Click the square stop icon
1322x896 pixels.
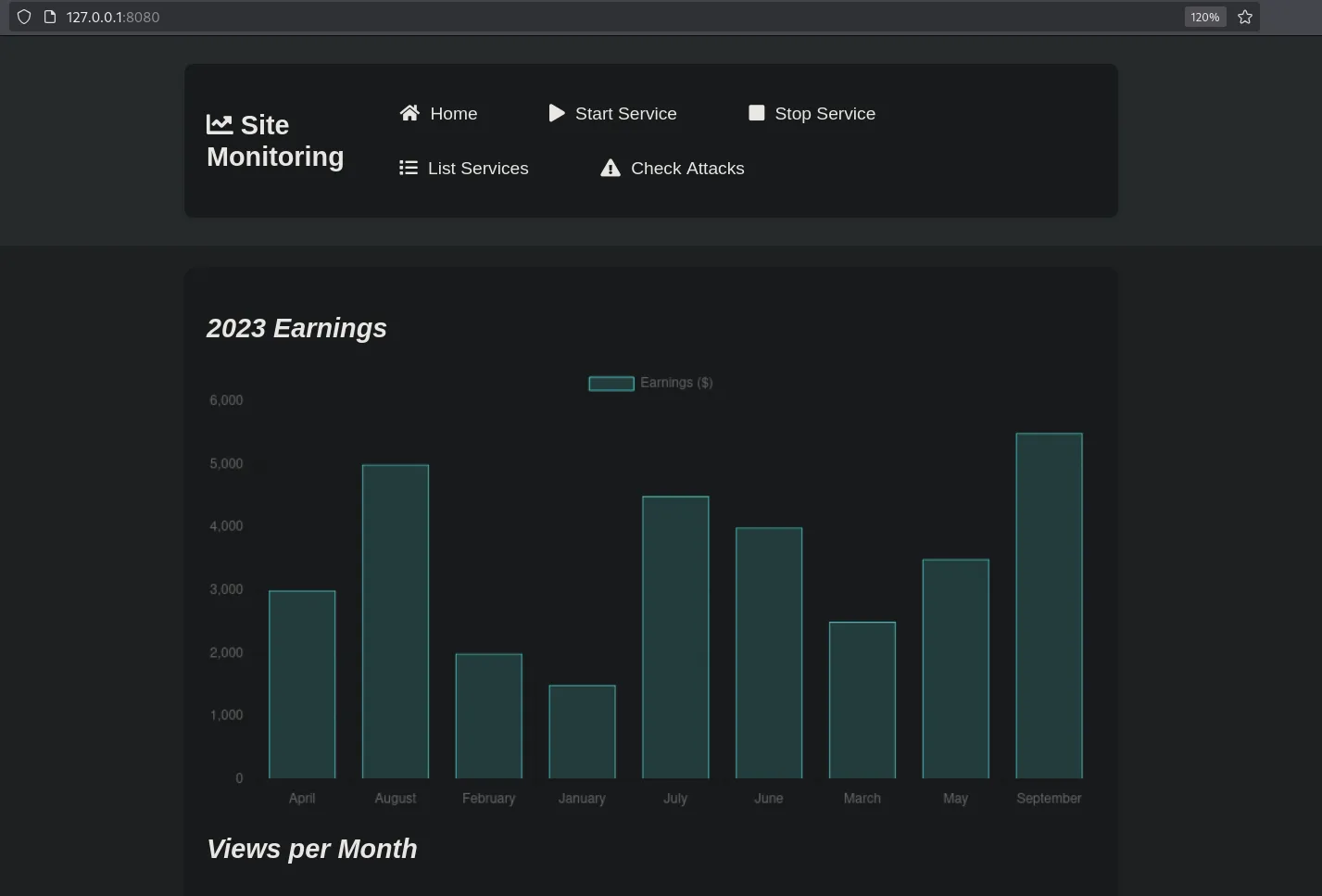tap(757, 113)
